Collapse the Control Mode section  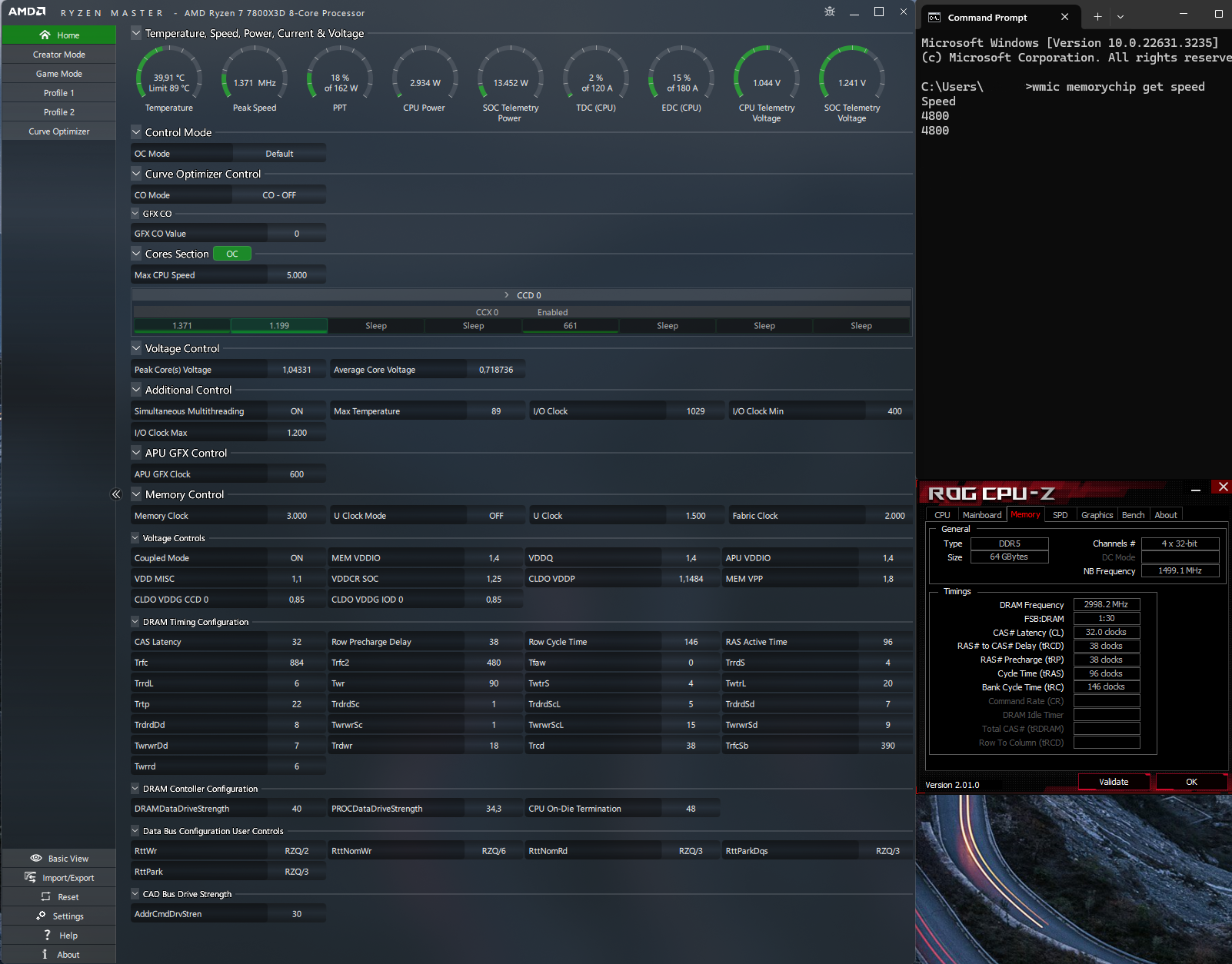(x=136, y=132)
